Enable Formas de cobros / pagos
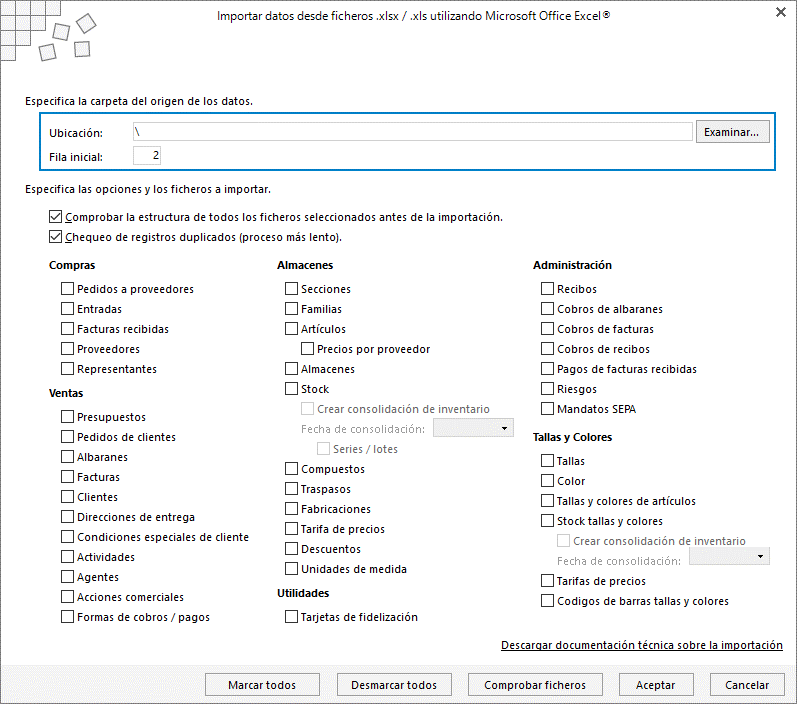 coord(68,617)
